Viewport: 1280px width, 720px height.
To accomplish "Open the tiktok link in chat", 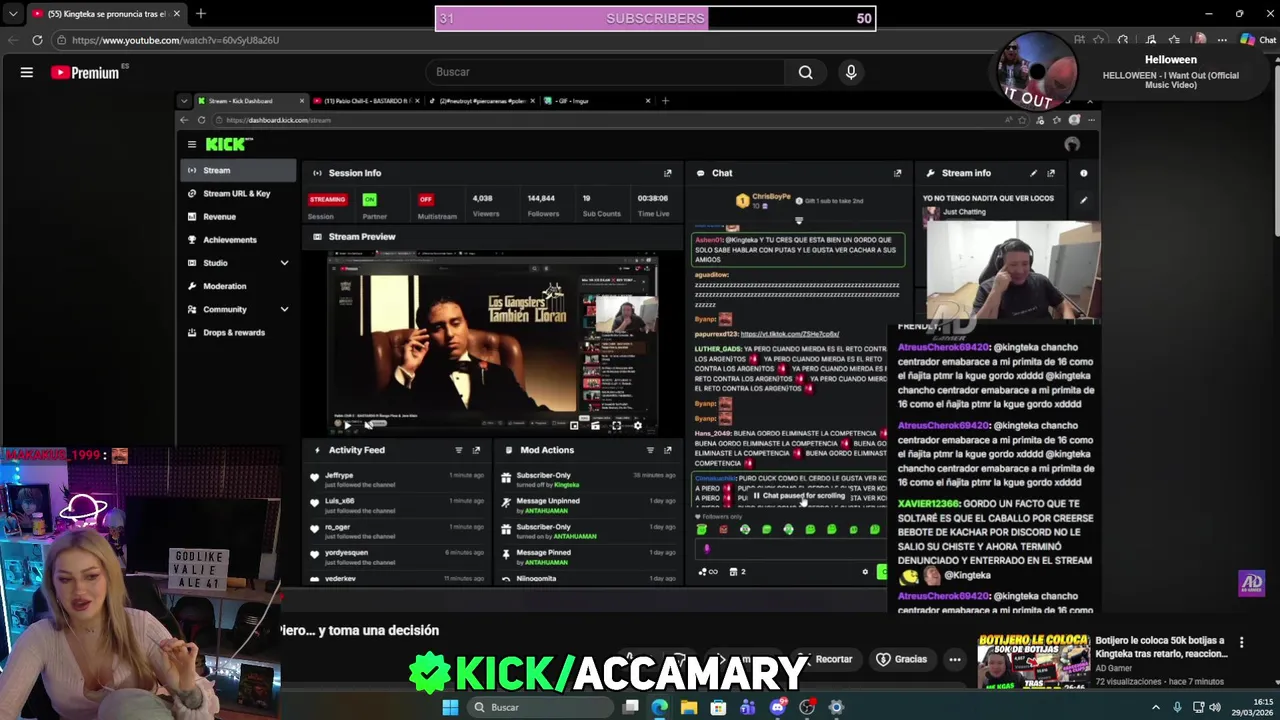I will [790, 334].
